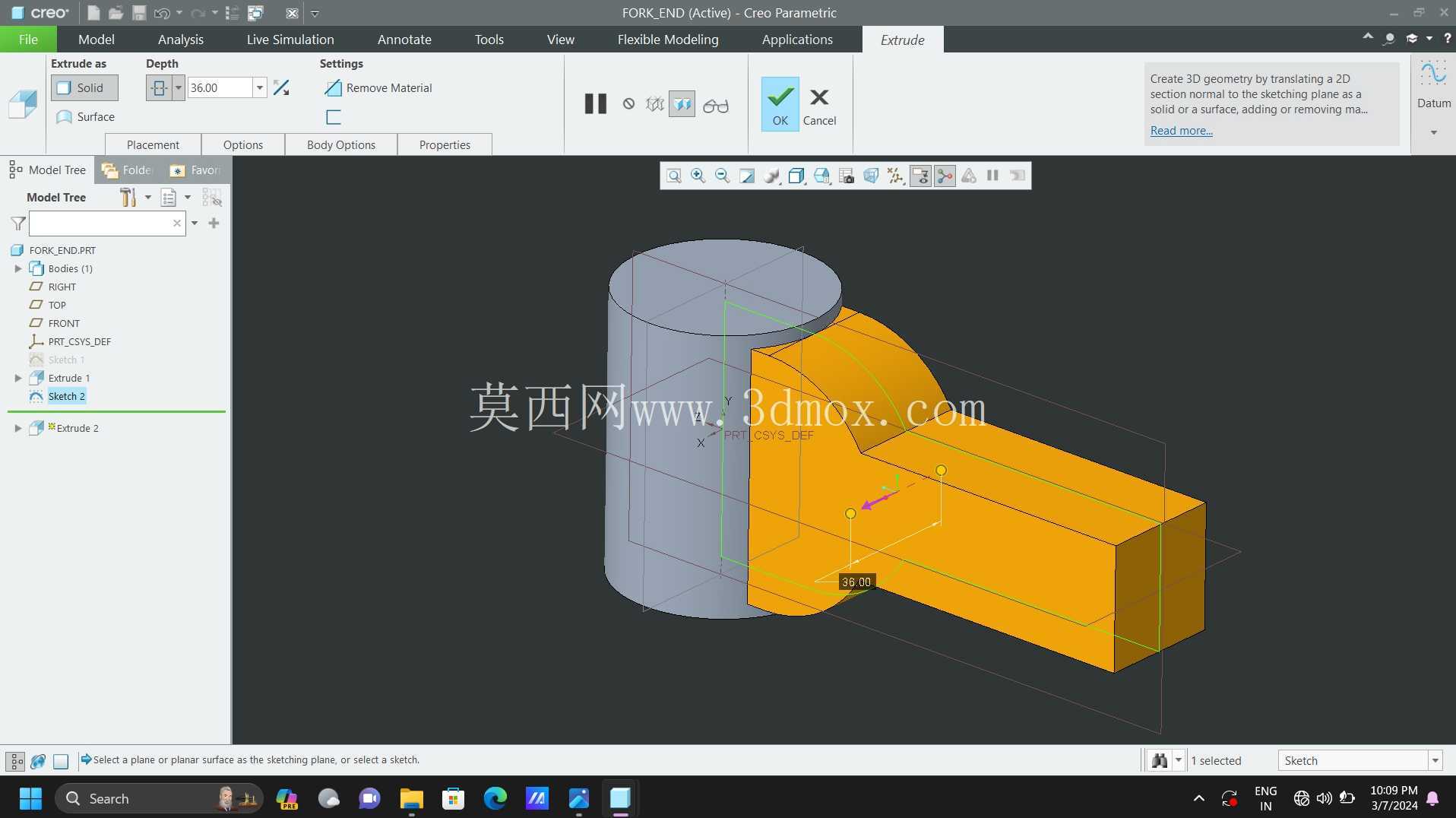Open the Placement tab
This screenshot has height=818, width=1456.
point(153,144)
